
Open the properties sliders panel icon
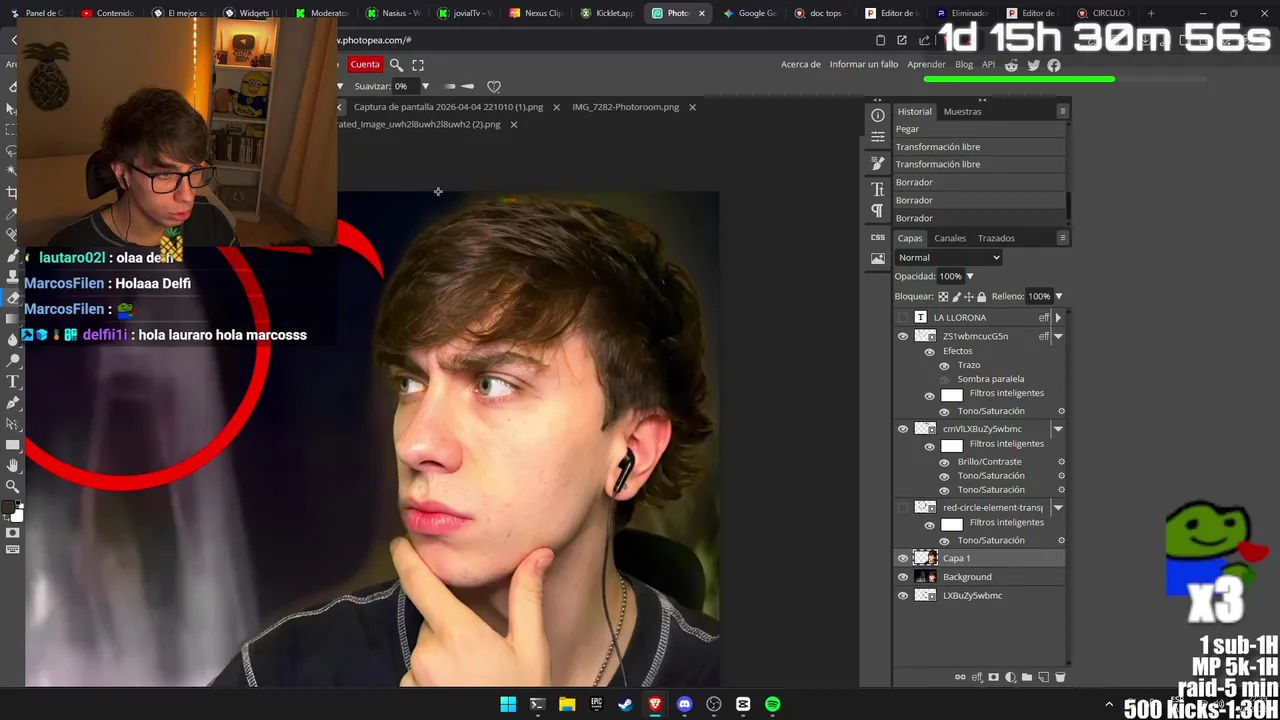pos(878,137)
